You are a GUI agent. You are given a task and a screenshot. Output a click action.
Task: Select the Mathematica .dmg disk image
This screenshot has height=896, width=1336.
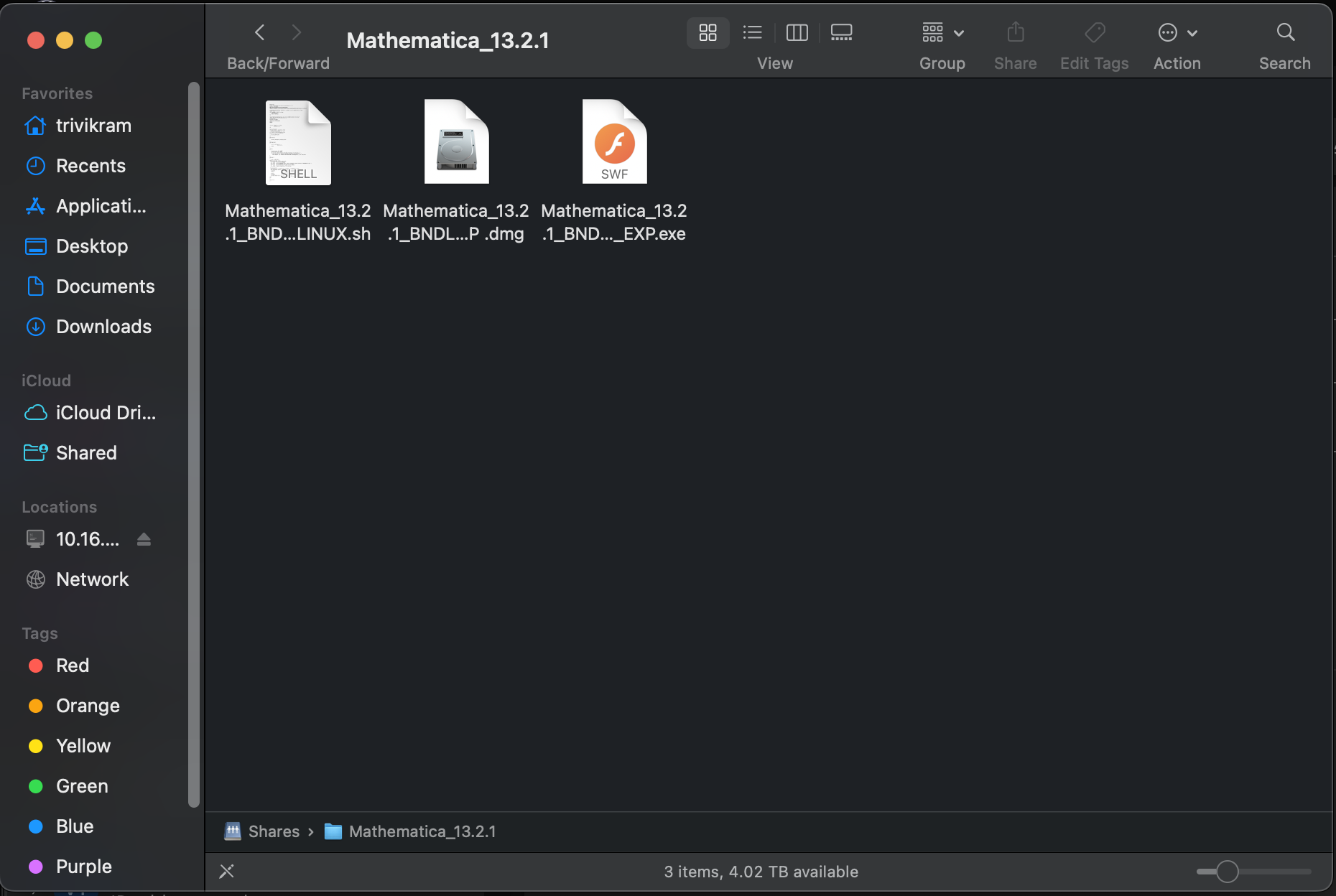tap(456, 143)
